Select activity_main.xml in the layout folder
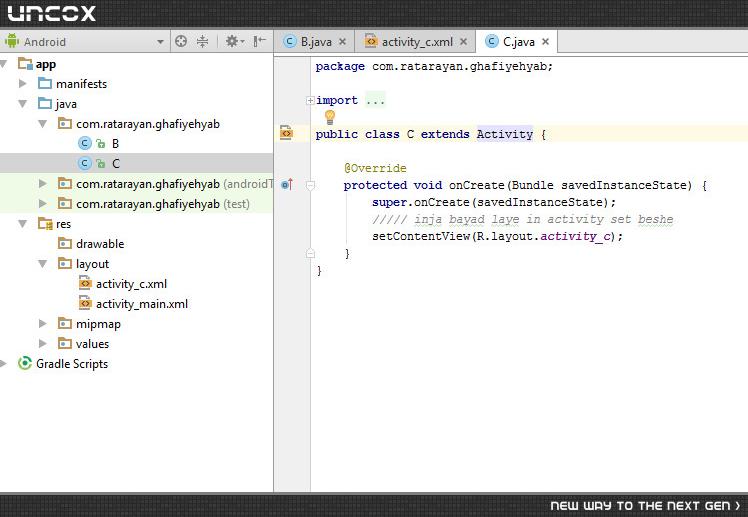 pyautogui.click(x=142, y=304)
